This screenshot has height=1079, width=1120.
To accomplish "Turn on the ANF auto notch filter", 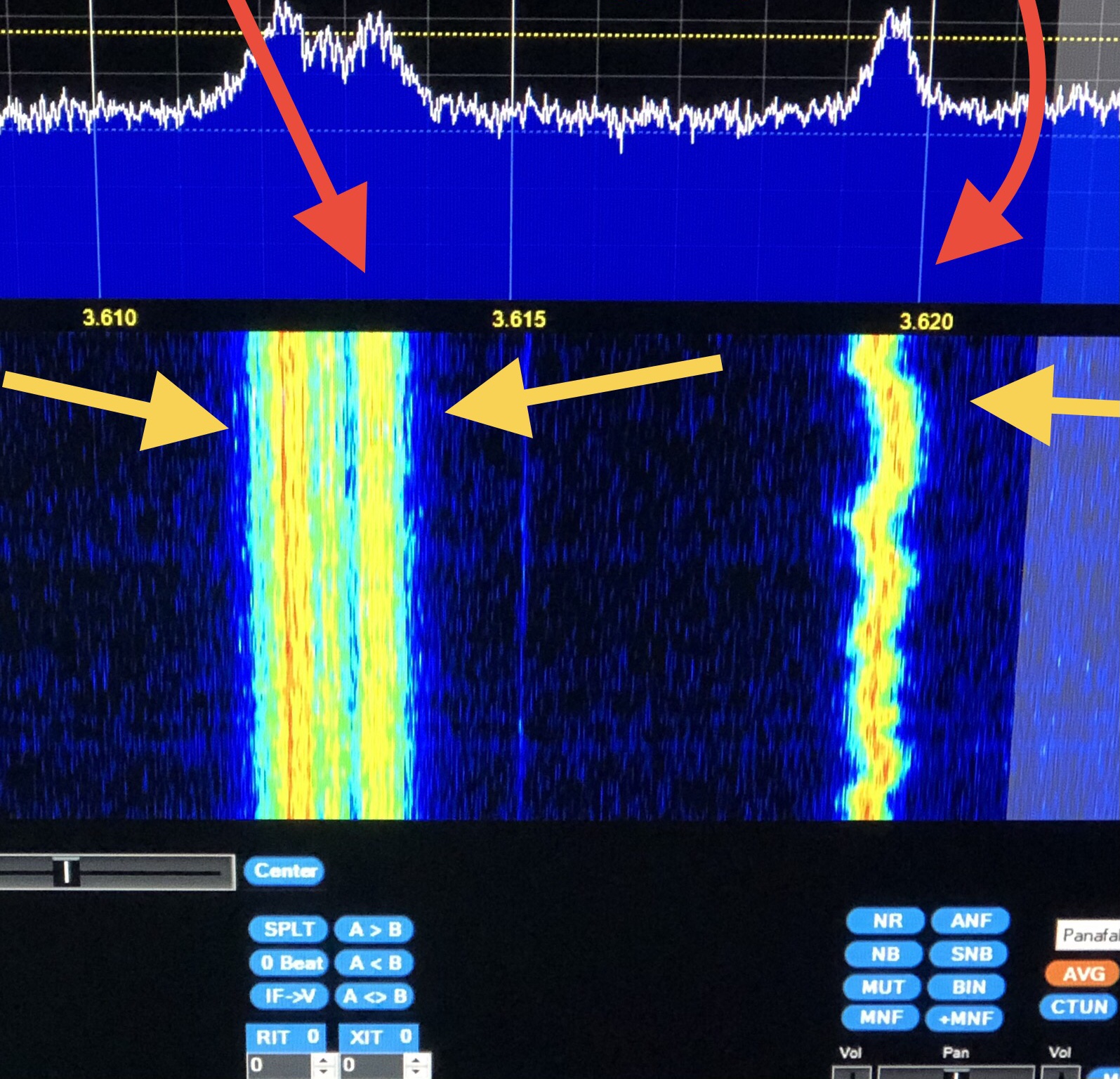I will [970, 921].
